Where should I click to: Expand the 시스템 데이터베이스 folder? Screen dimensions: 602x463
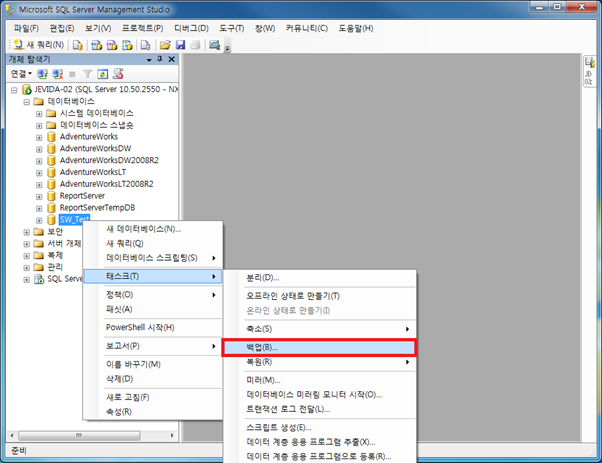(39, 114)
